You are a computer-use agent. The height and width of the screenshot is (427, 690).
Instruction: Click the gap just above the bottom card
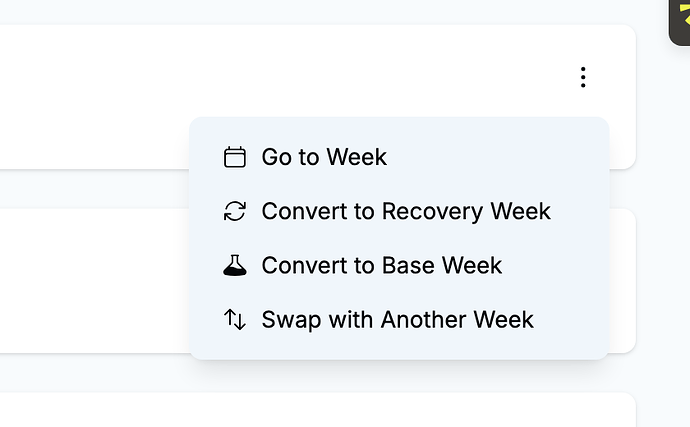tap(300, 373)
